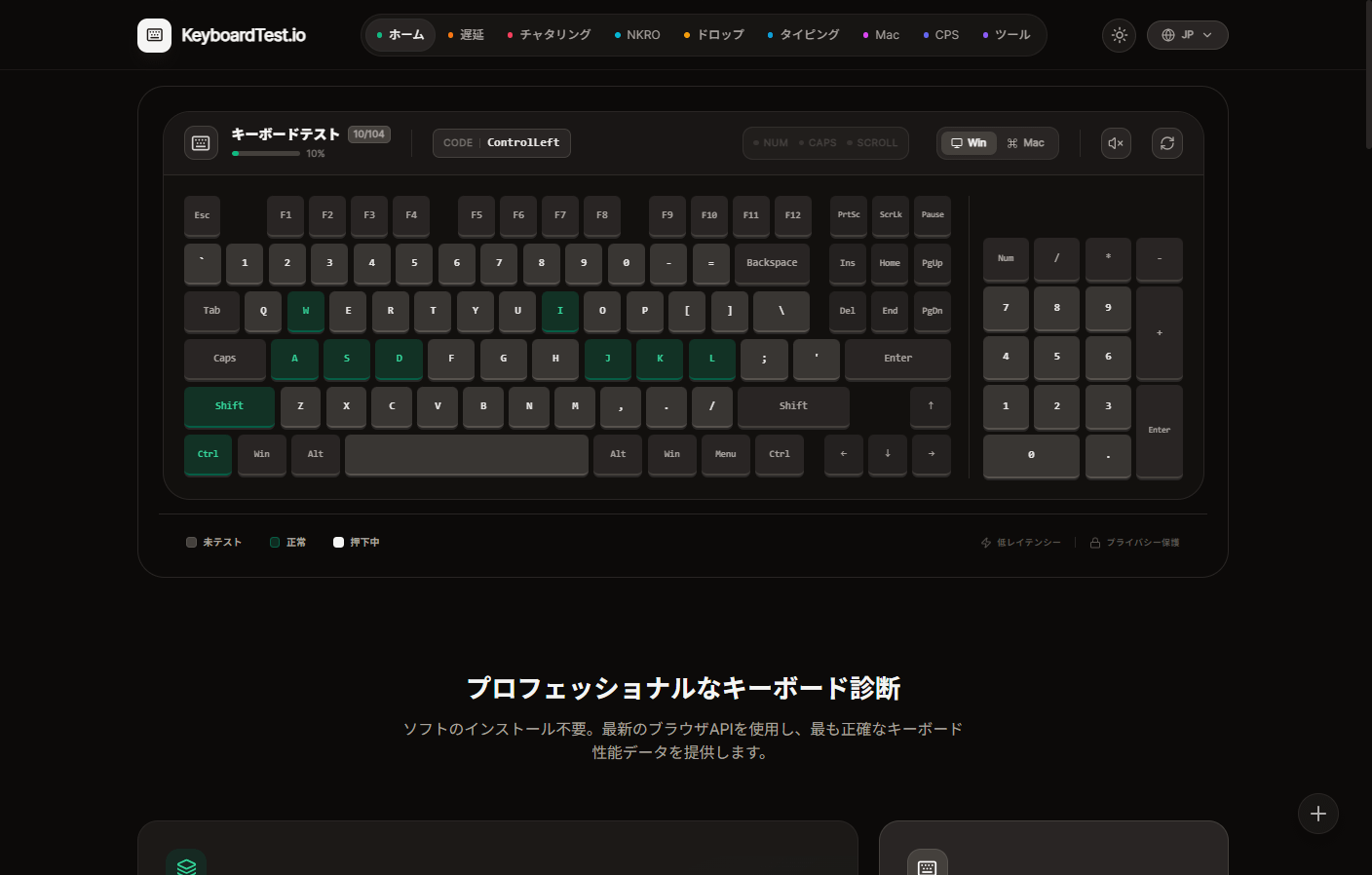
Task: Click the 10% test progress bar
Action: click(x=266, y=153)
